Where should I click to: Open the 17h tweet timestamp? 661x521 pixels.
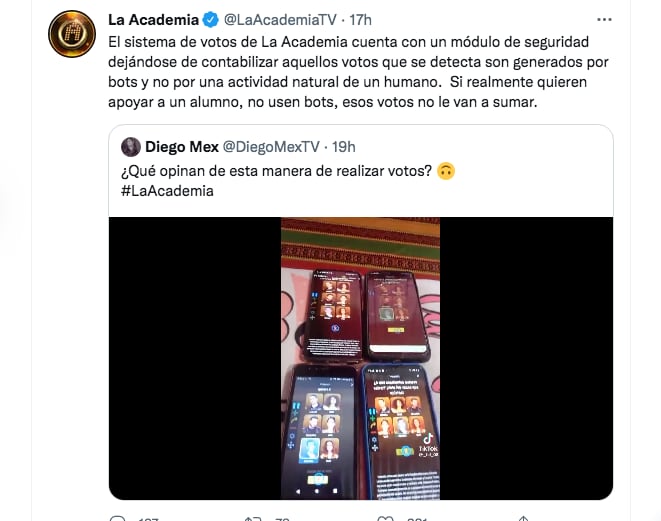coord(360,20)
